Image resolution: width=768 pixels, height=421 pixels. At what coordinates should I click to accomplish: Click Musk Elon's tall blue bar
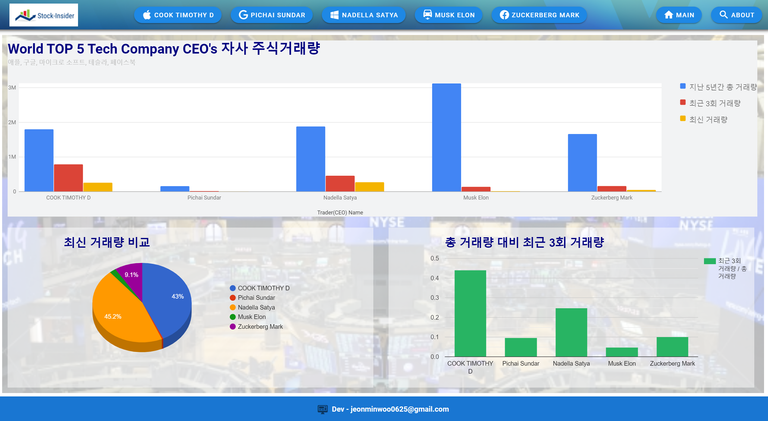pos(446,138)
